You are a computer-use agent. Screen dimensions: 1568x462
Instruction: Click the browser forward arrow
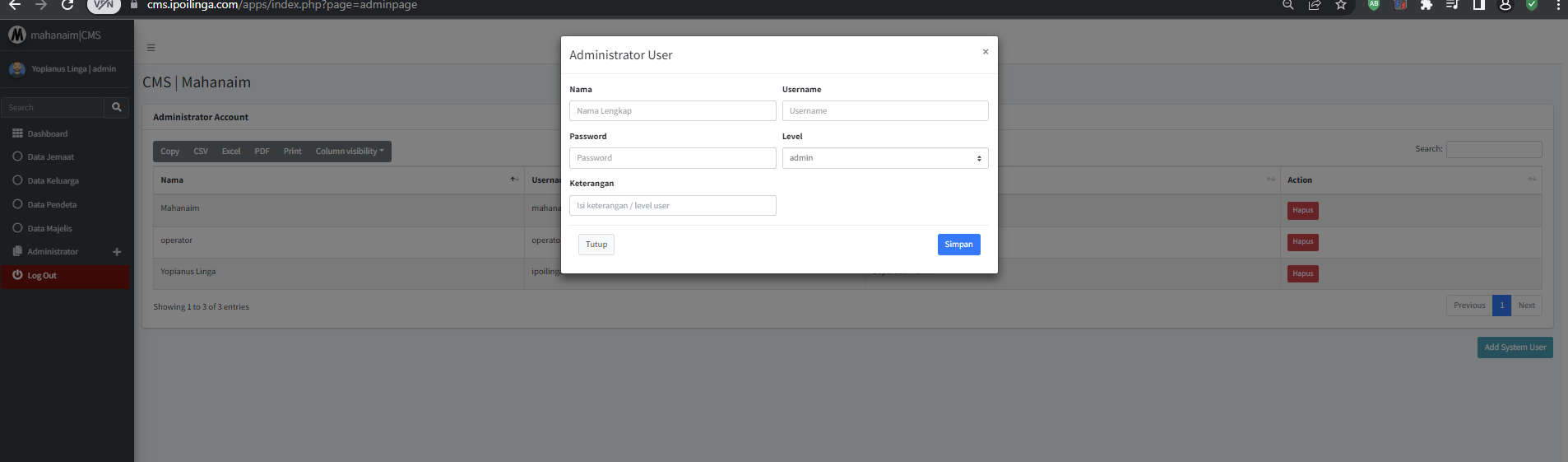point(41,5)
